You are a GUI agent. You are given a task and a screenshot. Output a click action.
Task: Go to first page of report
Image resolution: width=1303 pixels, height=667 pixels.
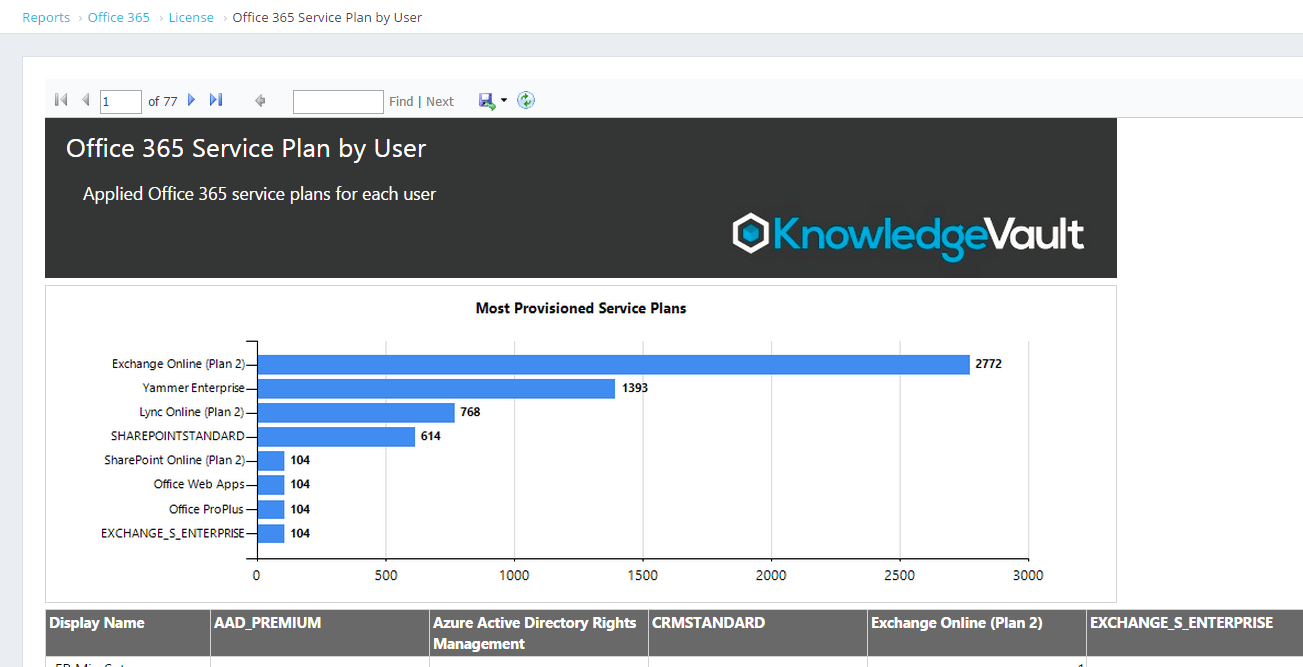pos(61,100)
